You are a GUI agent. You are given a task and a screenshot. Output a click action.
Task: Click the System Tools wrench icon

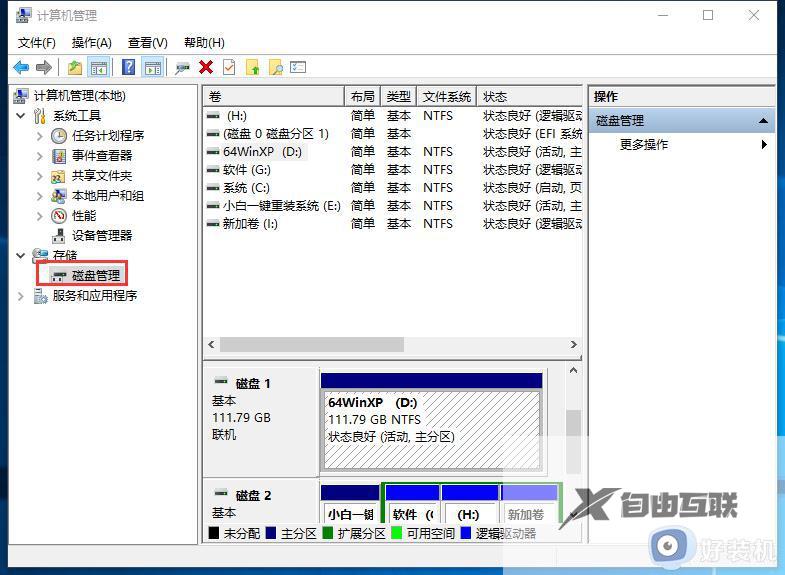click(x=40, y=116)
